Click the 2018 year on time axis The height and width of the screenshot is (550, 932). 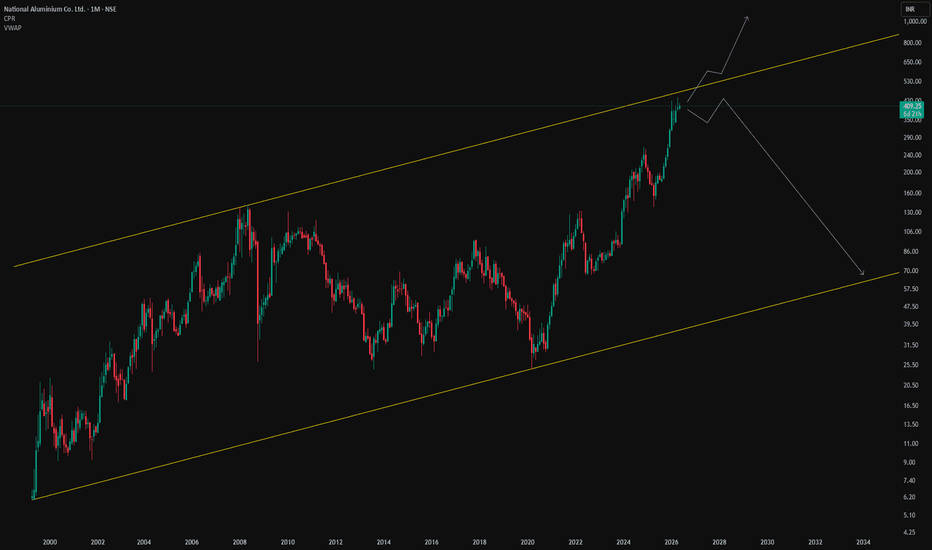pos(480,542)
